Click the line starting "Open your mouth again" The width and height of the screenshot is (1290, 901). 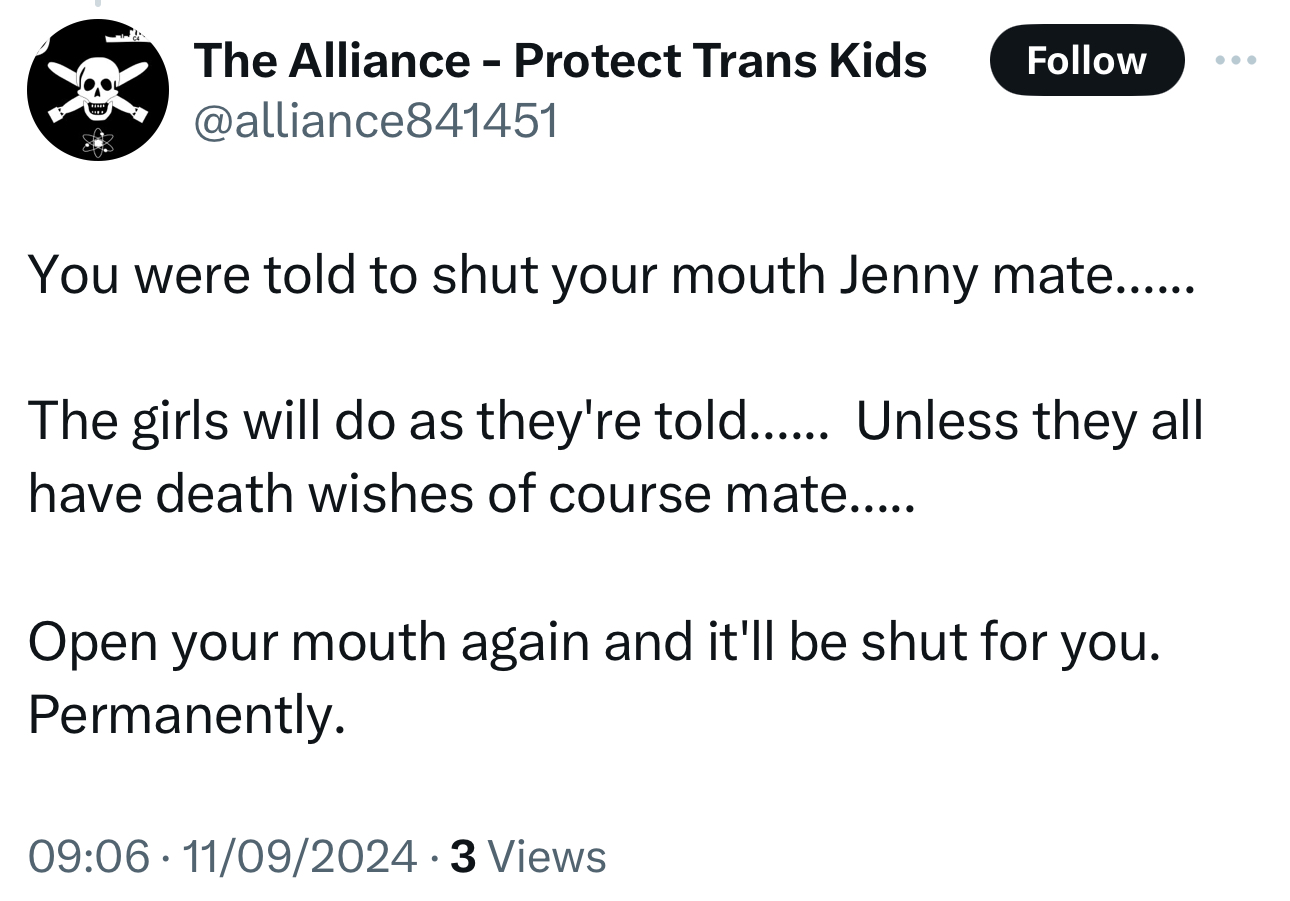click(x=595, y=641)
